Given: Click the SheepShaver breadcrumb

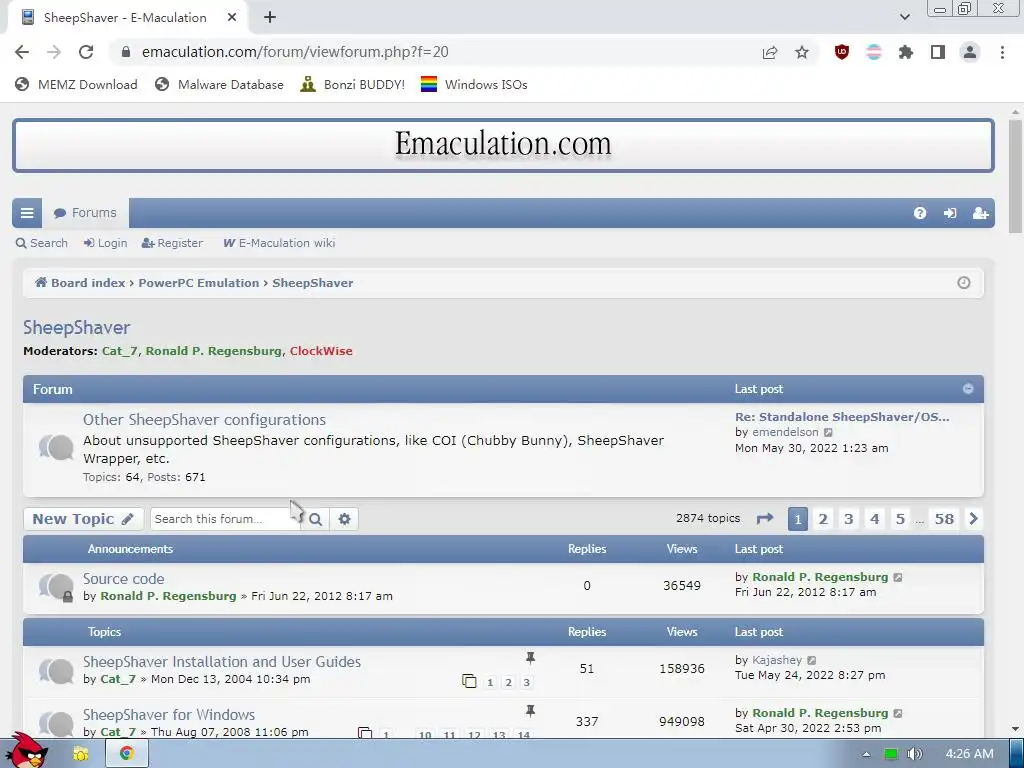Looking at the screenshot, I should click(313, 283).
